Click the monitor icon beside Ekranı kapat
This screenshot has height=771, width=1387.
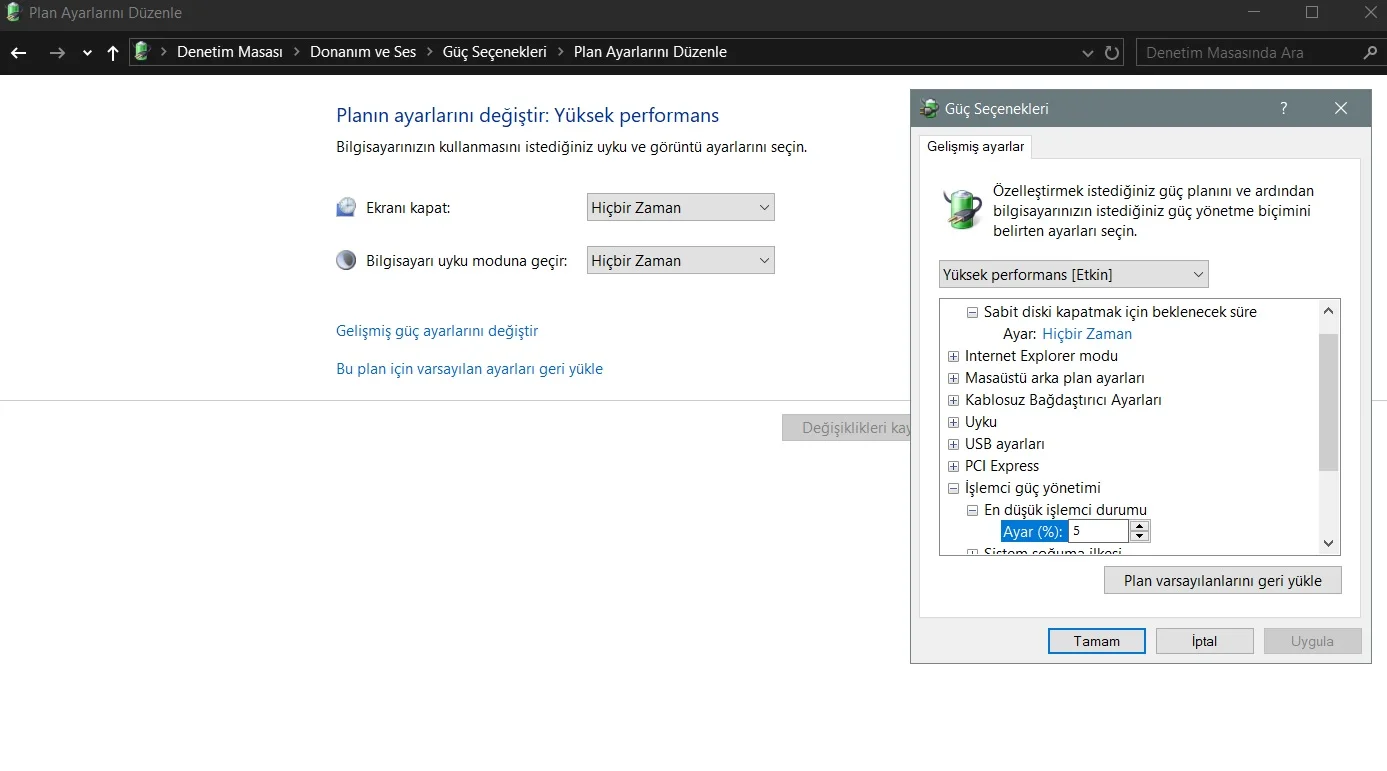pos(346,207)
